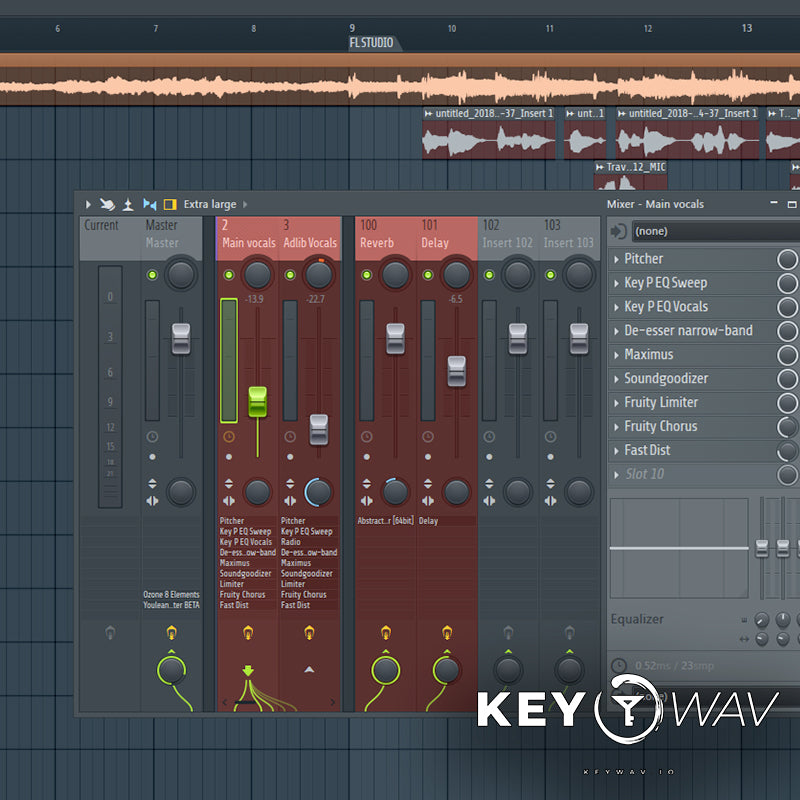Mute the Main vocals mixer track
This screenshot has width=800, height=800.
[229, 275]
